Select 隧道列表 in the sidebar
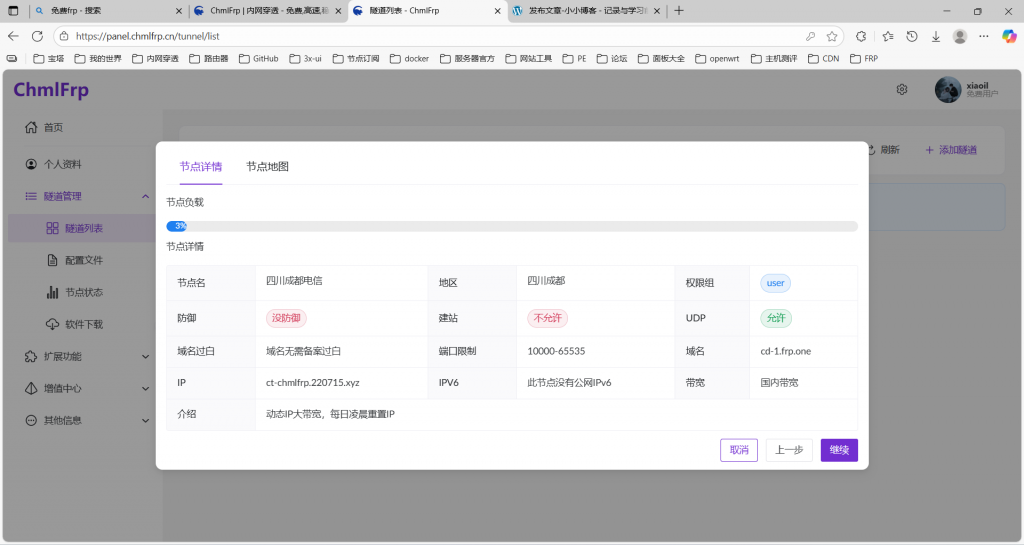 tap(84, 229)
